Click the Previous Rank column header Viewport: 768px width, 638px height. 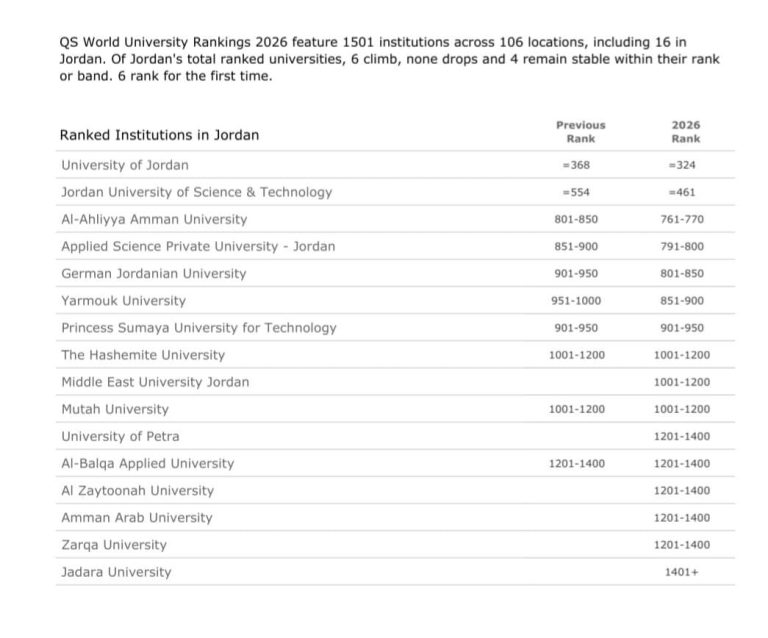click(x=580, y=132)
